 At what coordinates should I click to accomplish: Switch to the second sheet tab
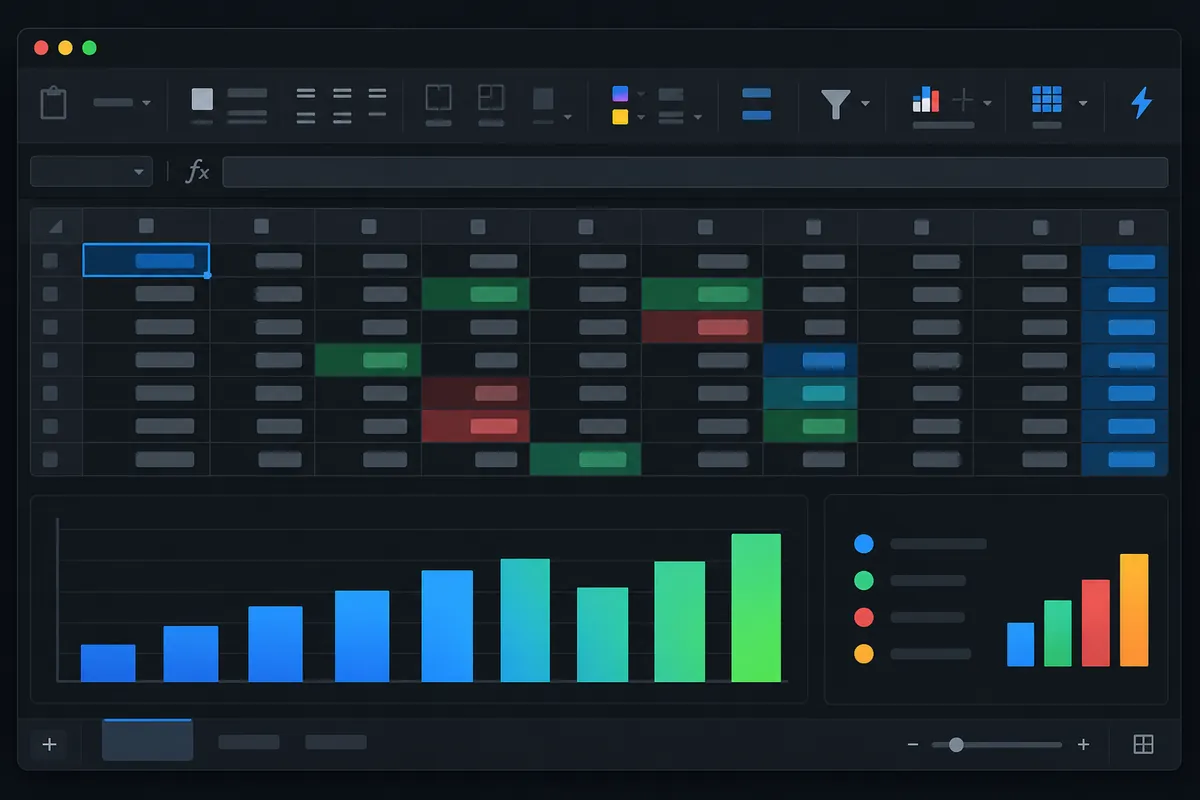tap(249, 742)
